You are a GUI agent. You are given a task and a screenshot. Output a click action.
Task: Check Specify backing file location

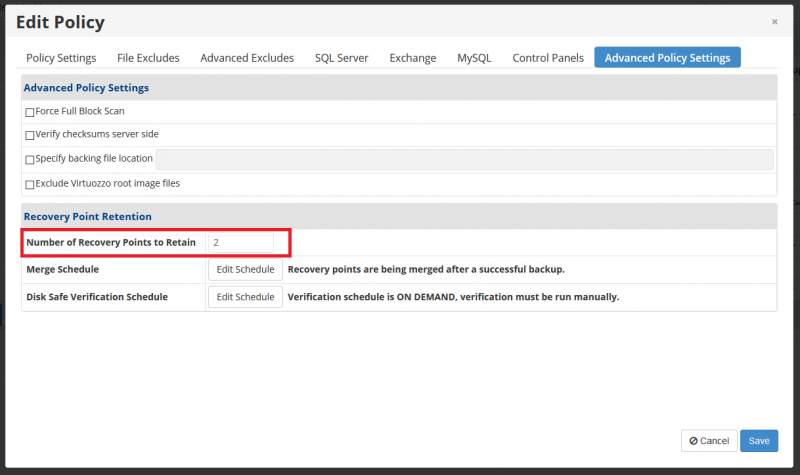tap(30, 160)
